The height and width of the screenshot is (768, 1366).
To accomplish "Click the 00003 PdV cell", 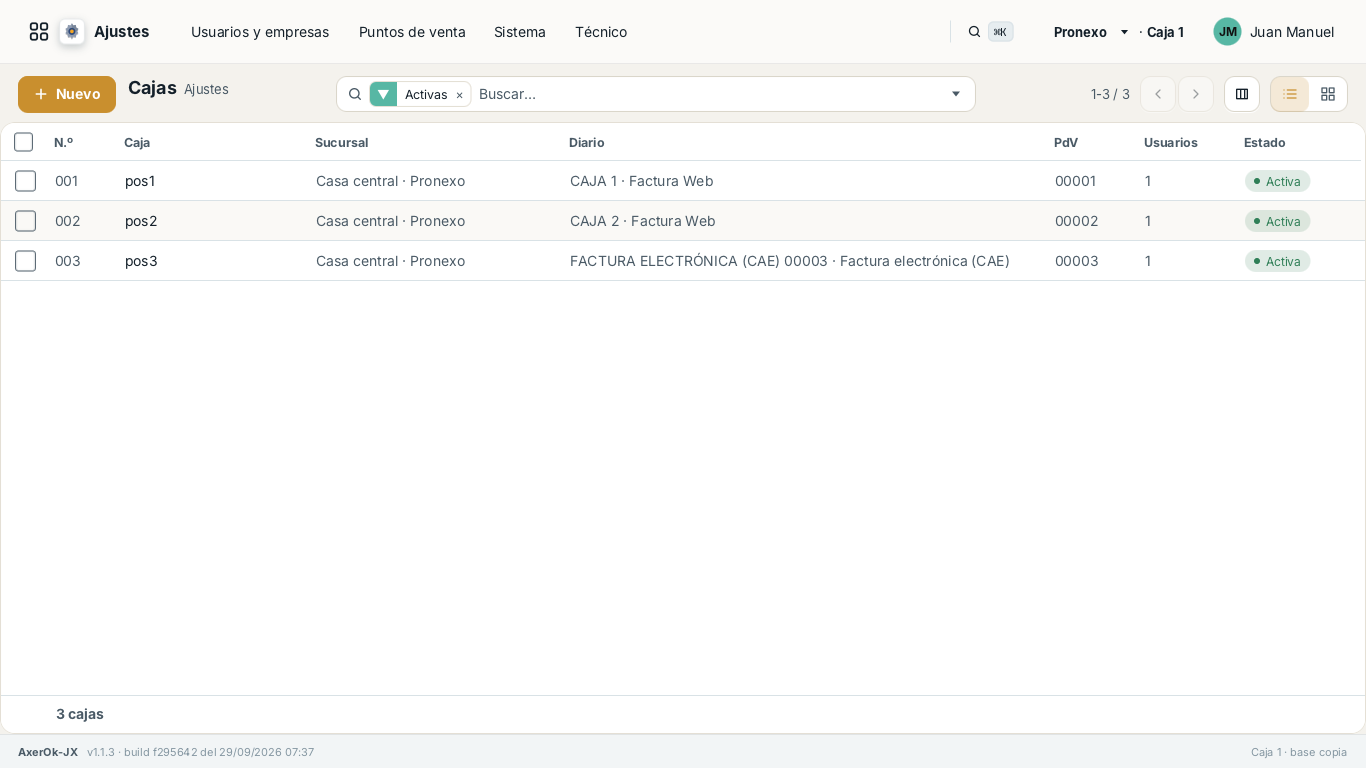I will tap(1077, 261).
